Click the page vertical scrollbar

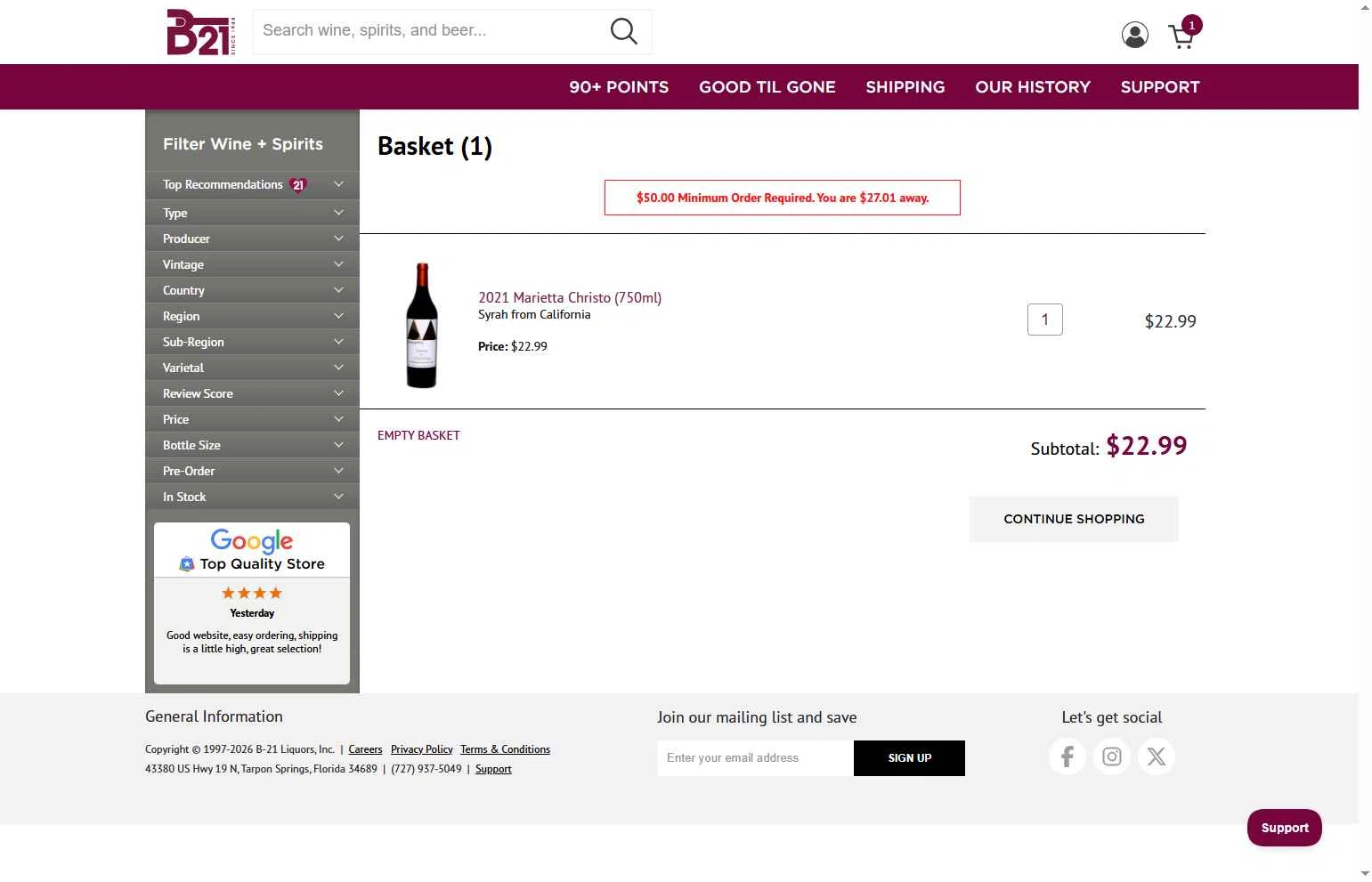pyautogui.click(x=1365, y=441)
